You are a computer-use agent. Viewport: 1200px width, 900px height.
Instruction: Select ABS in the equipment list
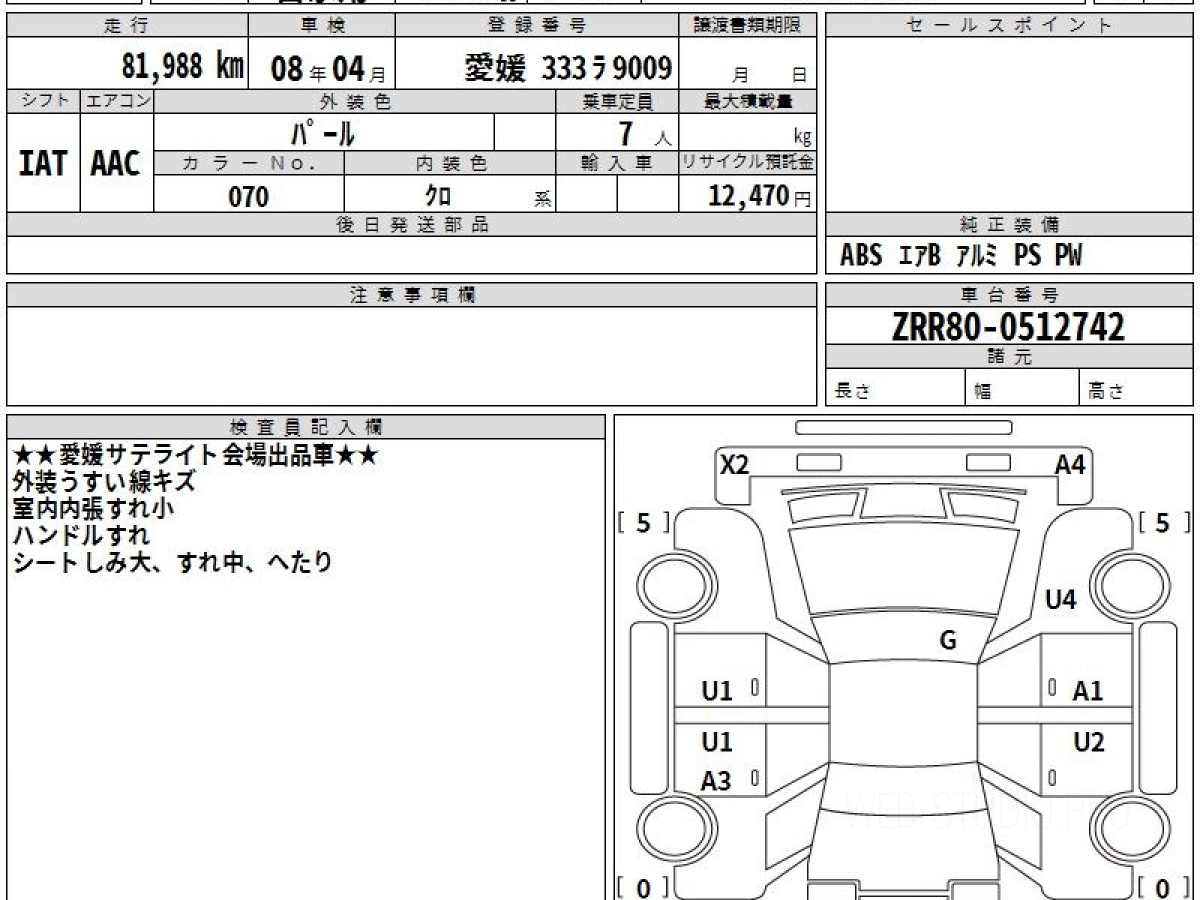(860, 256)
